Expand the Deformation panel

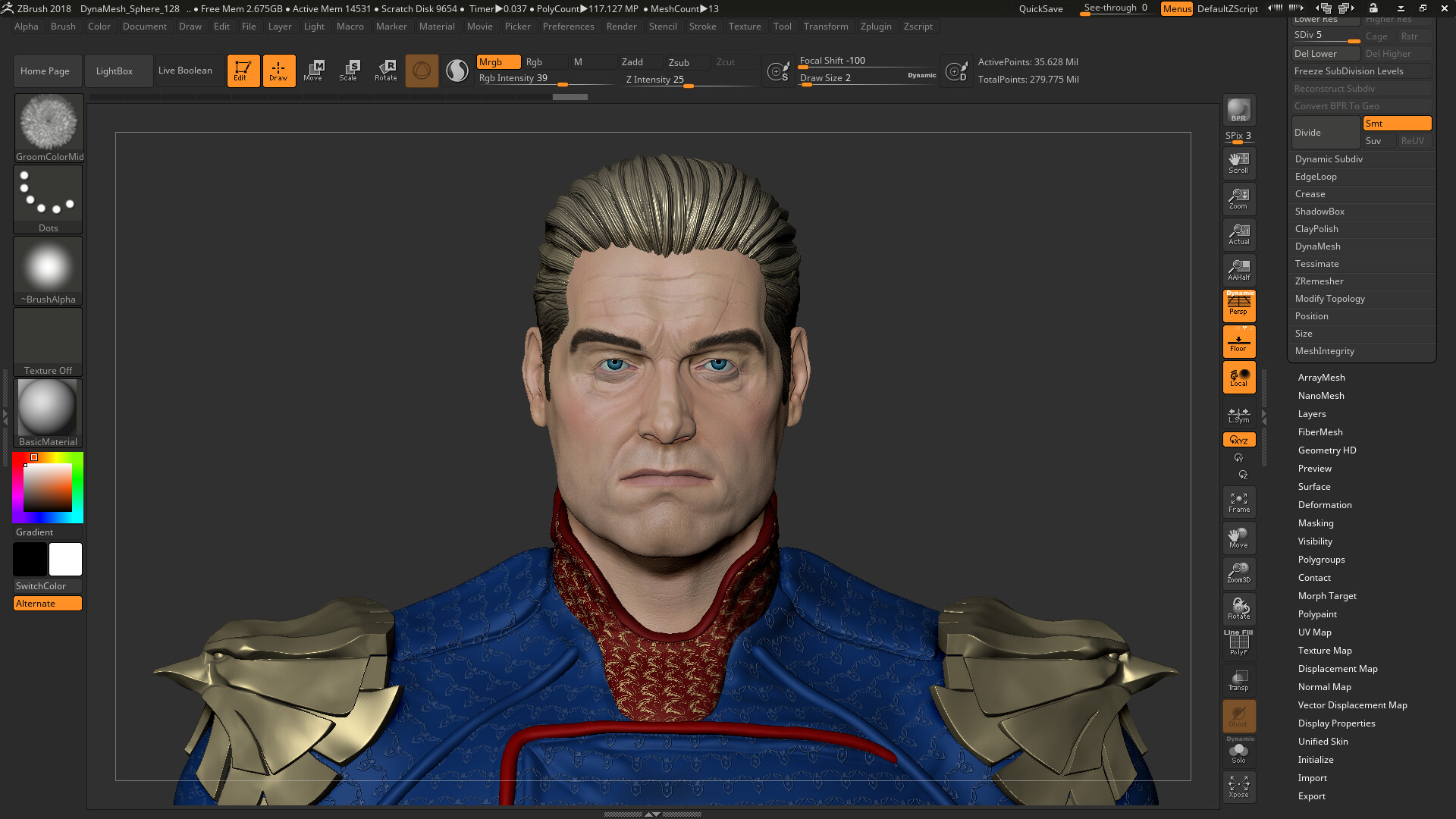pos(1325,504)
